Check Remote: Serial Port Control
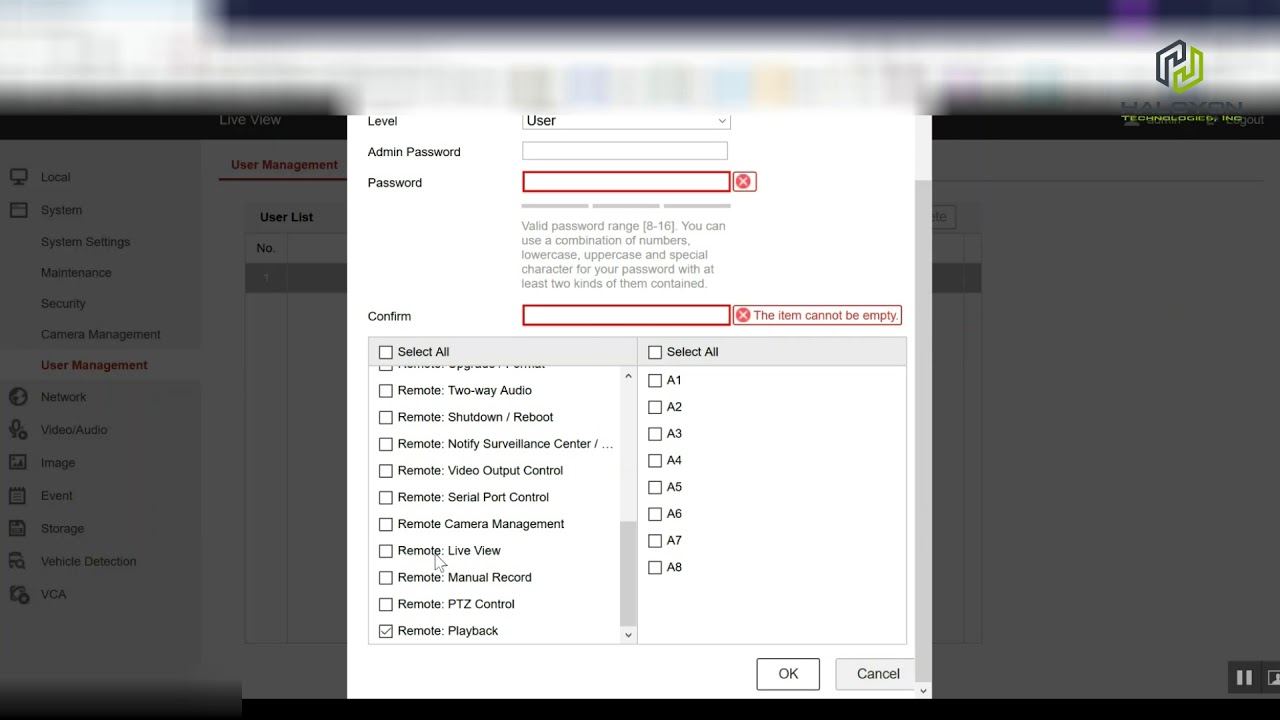The width and height of the screenshot is (1280, 720). 386,497
